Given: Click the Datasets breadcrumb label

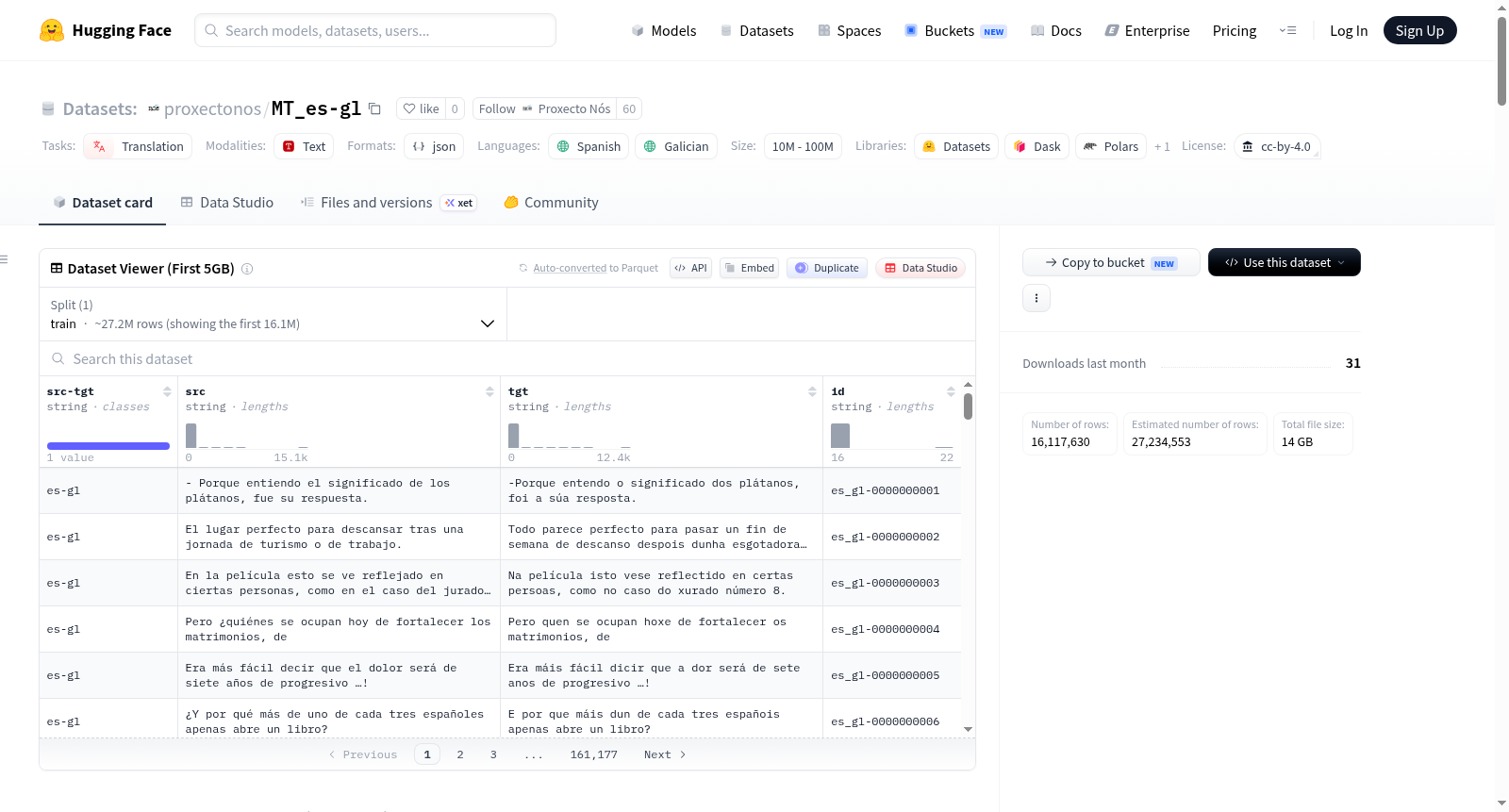Looking at the screenshot, I should tap(99, 108).
